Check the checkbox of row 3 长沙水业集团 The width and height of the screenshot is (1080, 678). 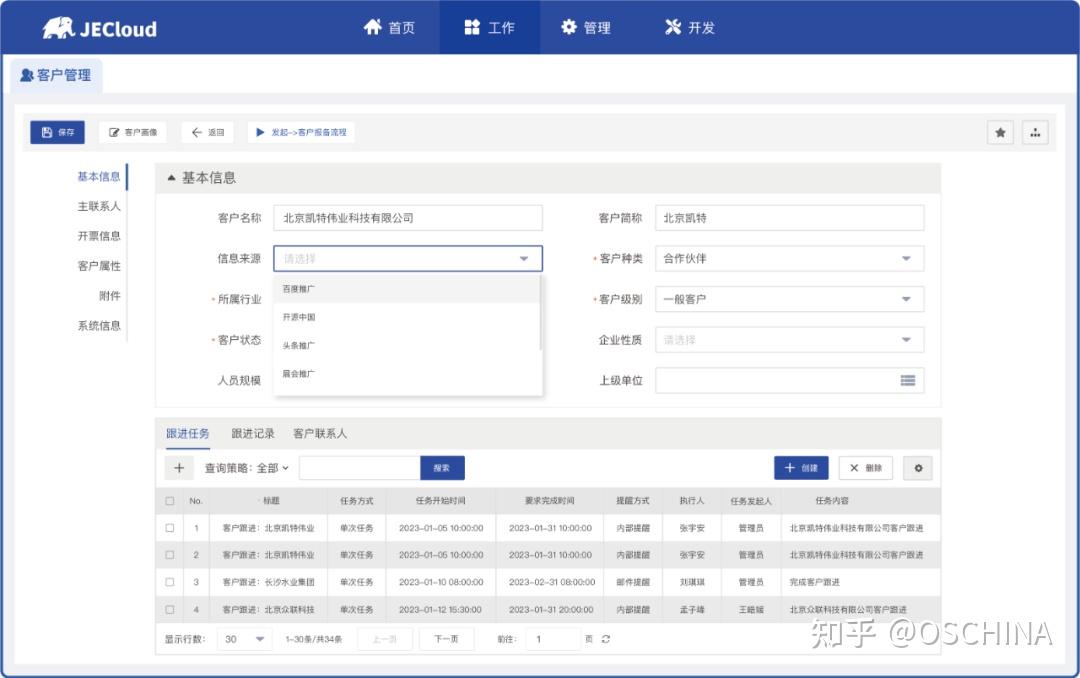[x=169, y=581]
